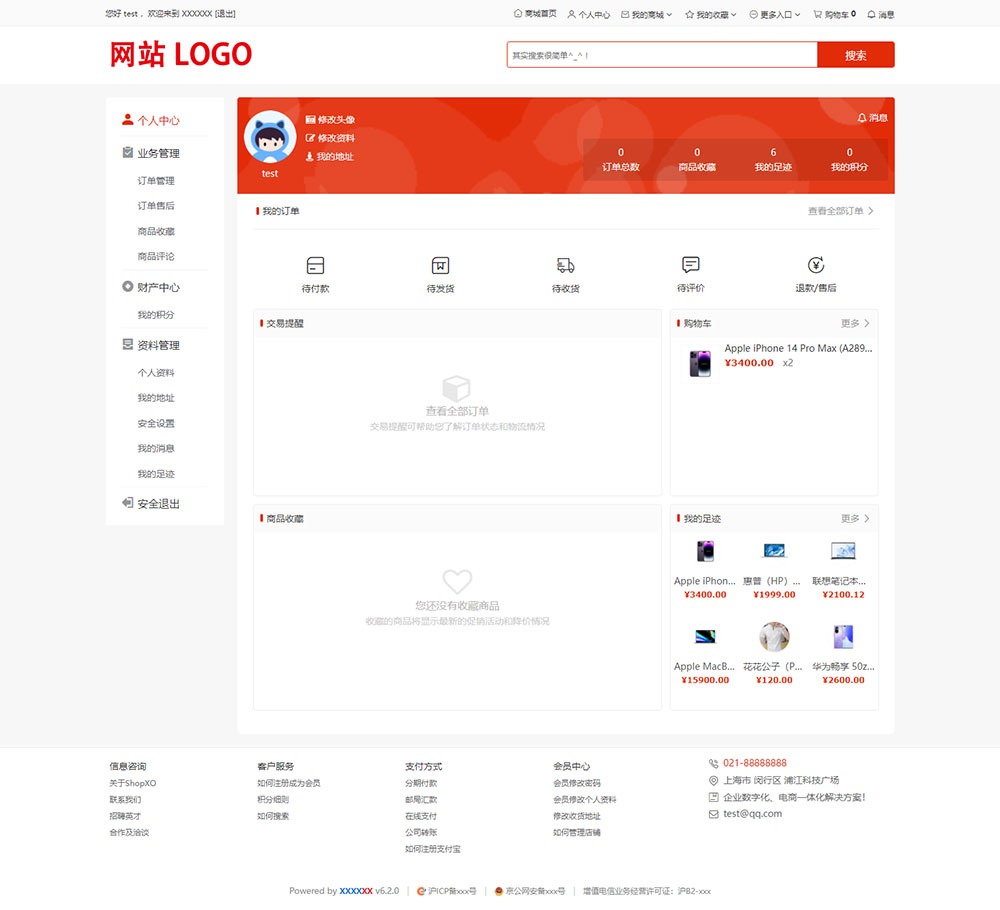Open 我的足迹 in left sidebar
The image size is (1000, 910).
tap(156, 473)
